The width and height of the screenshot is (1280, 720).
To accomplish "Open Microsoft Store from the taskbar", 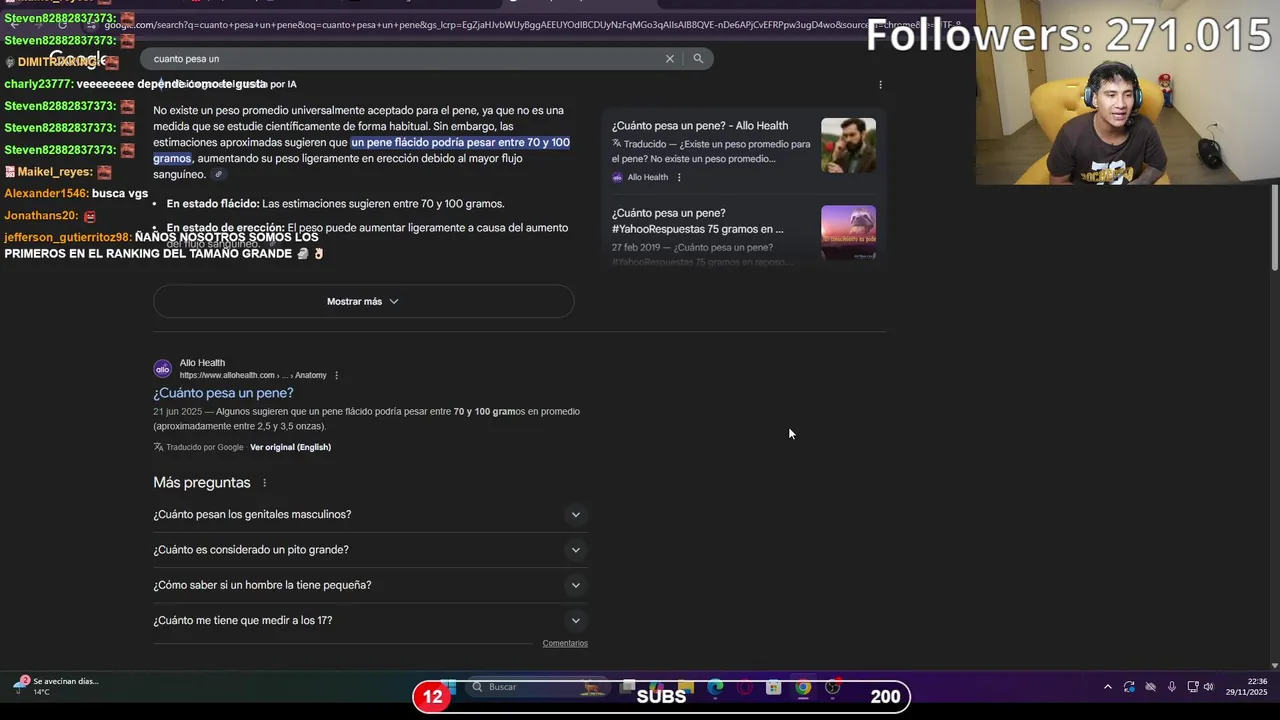I will coord(774,687).
